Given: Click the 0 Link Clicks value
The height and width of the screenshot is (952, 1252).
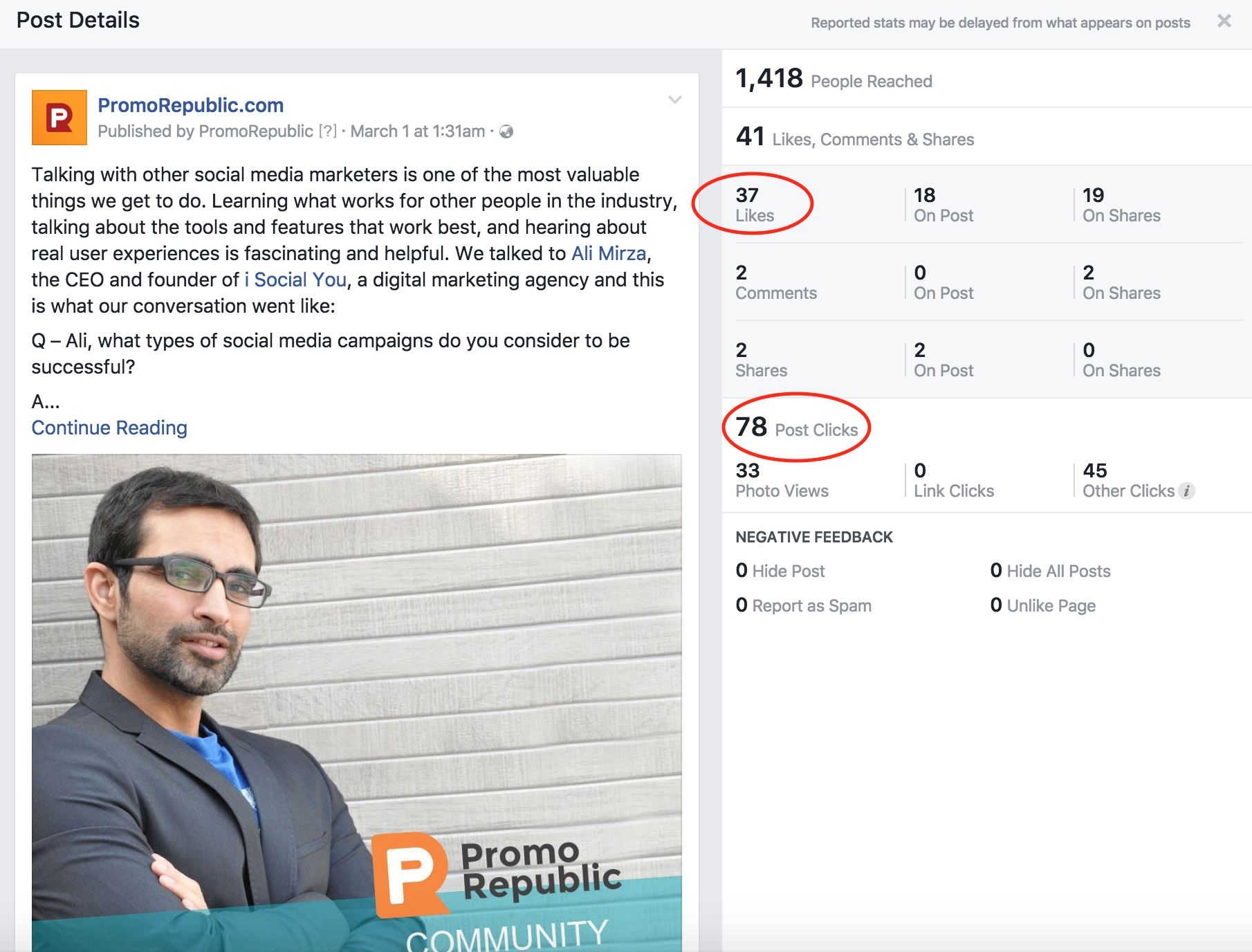Looking at the screenshot, I should 954,480.
